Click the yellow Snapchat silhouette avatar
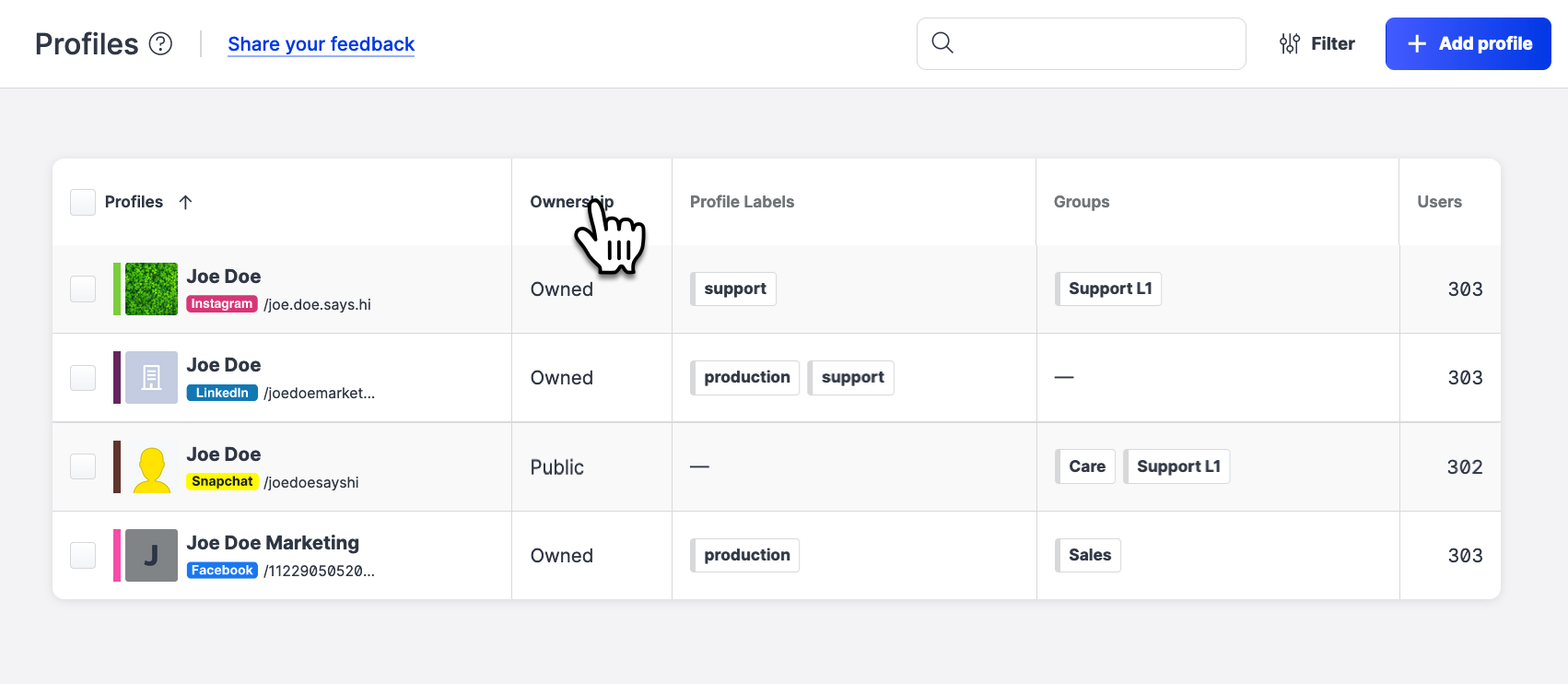1568x684 pixels. click(x=151, y=466)
